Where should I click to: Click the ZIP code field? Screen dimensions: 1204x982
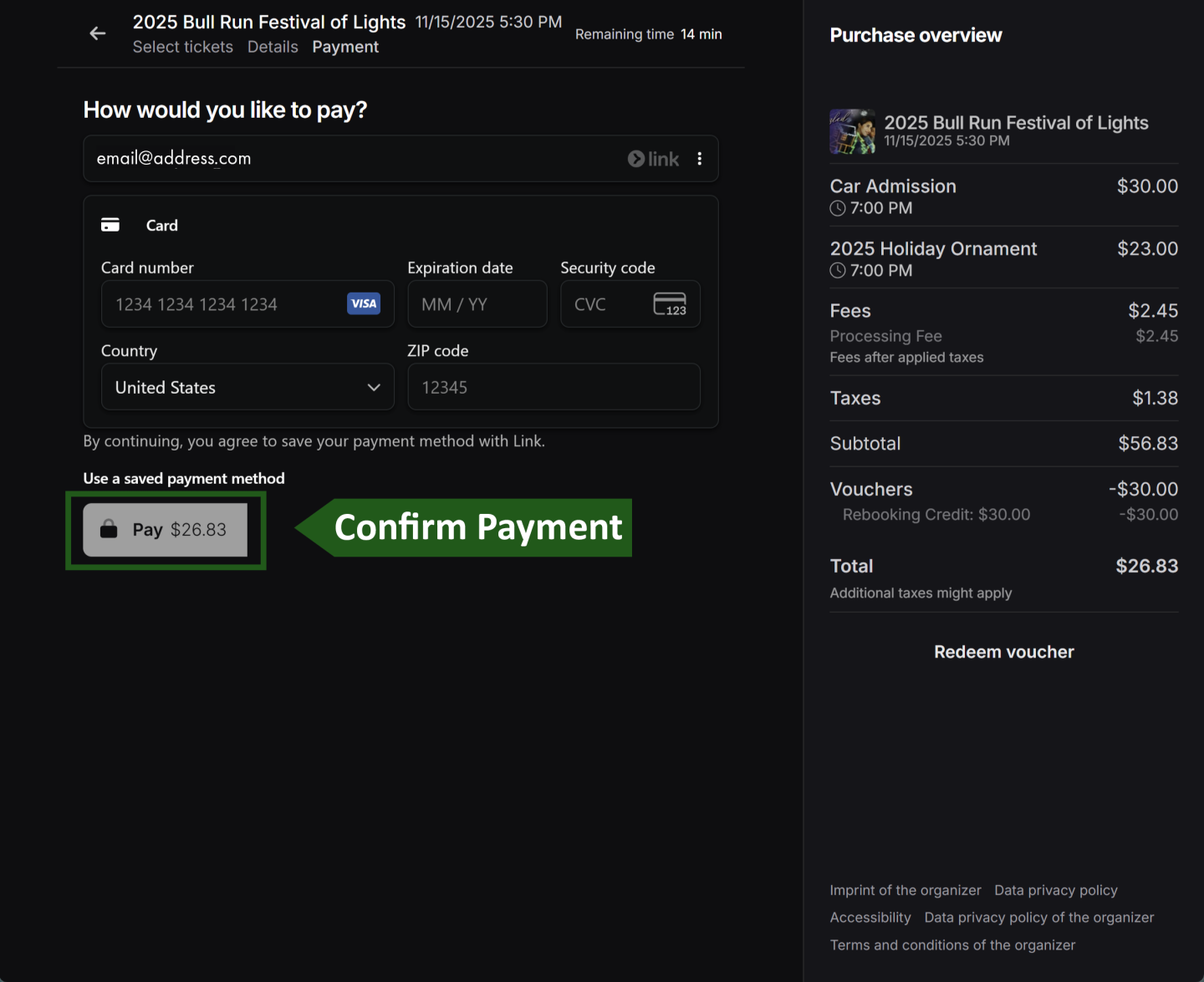[x=554, y=387]
